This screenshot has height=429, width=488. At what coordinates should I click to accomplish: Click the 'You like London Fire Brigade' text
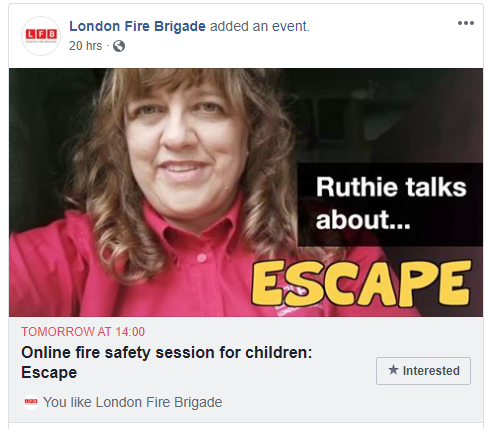coord(133,402)
